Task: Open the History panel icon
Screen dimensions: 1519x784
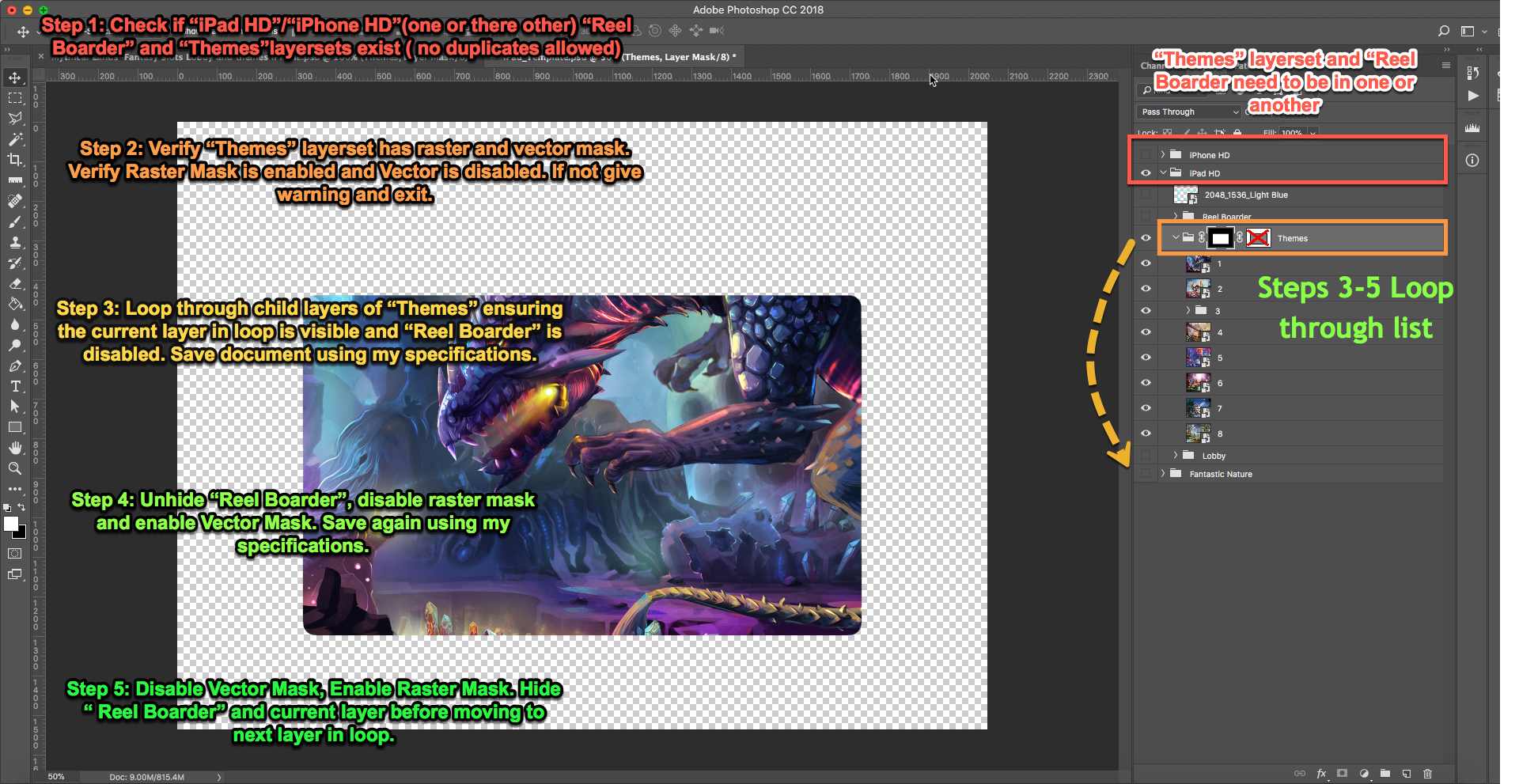Action: click(1473, 73)
